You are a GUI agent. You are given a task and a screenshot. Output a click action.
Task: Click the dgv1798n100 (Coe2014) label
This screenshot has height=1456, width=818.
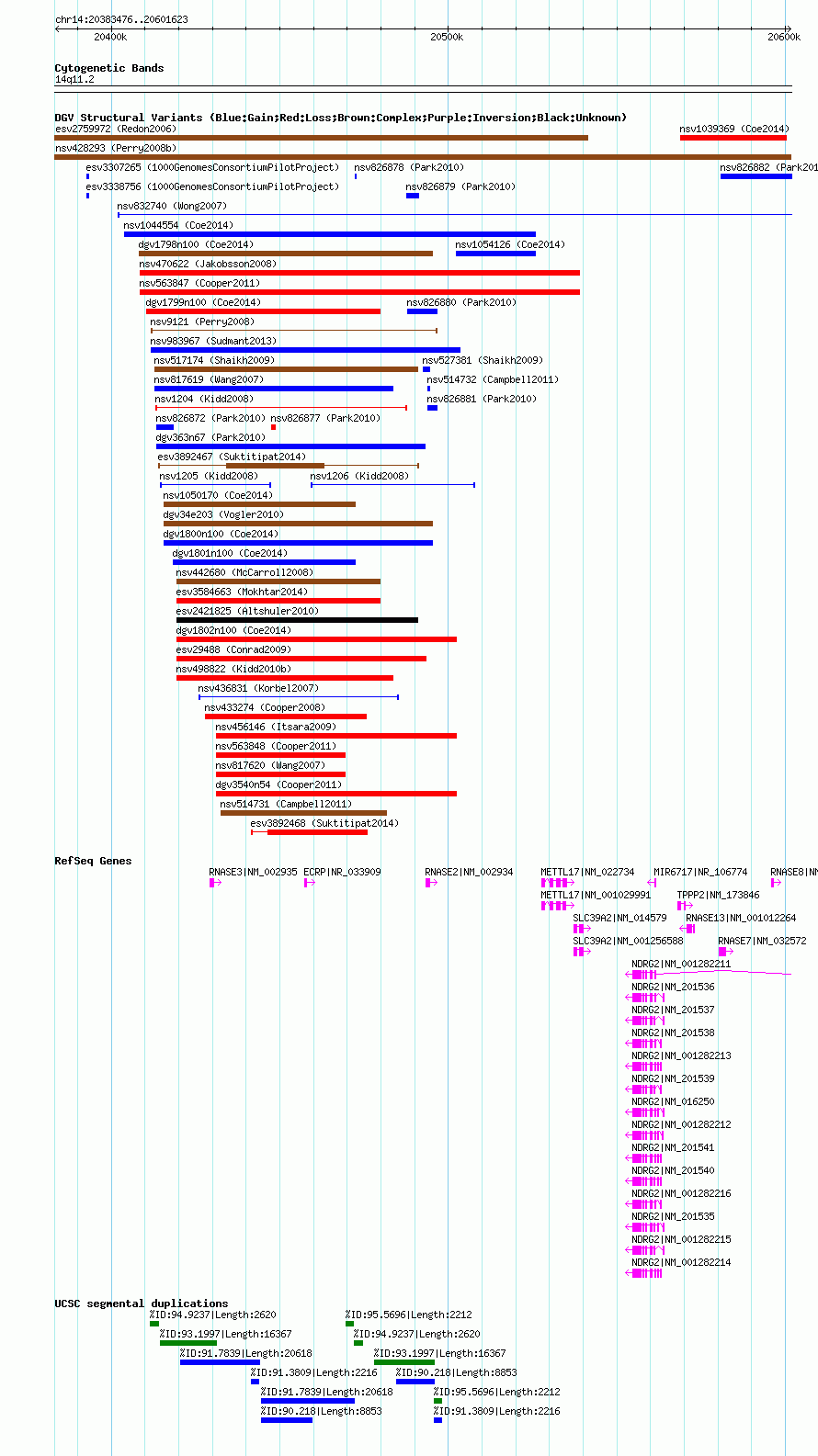pyautogui.click(x=196, y=244)
